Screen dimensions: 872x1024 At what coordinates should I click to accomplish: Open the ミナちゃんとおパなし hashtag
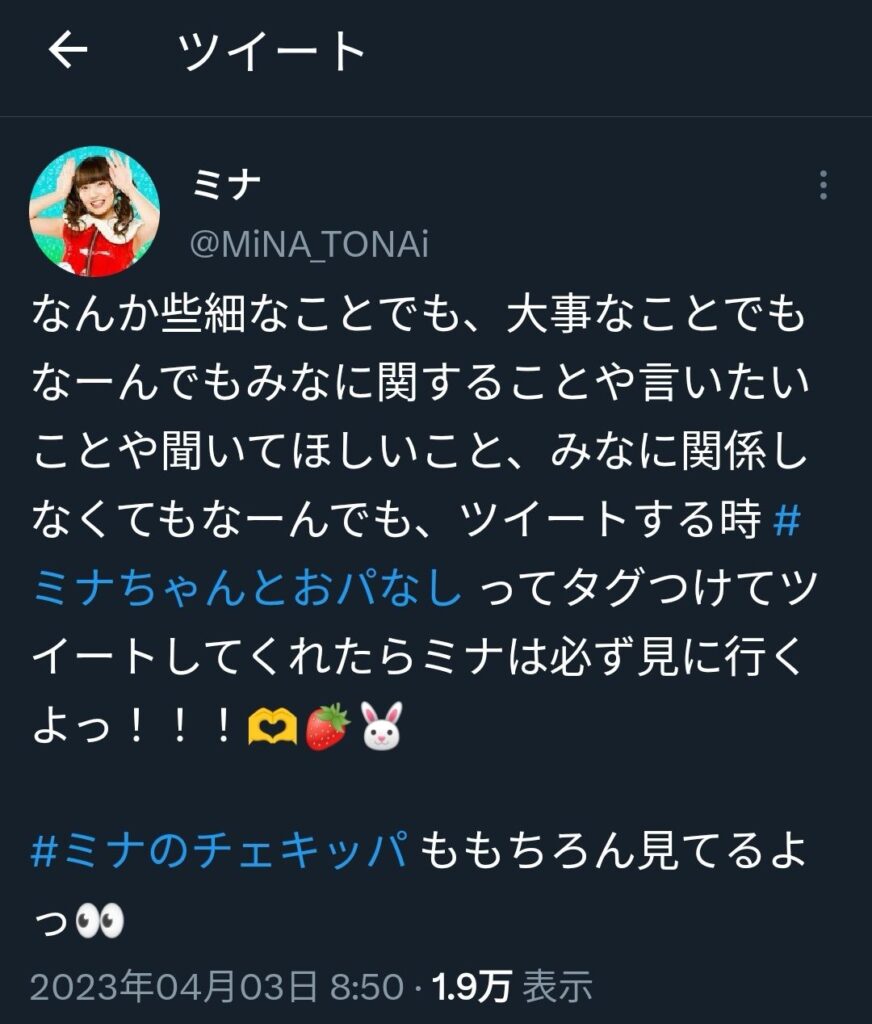(x=248, y=587)
